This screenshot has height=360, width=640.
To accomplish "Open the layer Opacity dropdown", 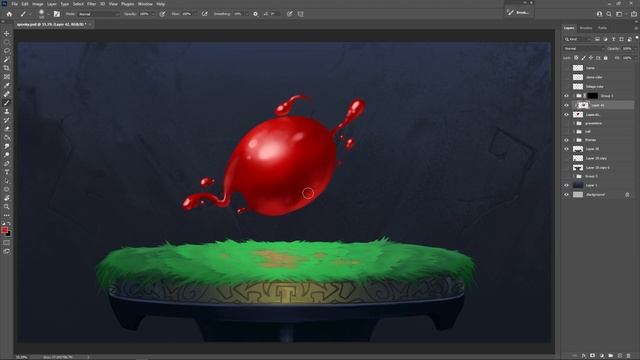I will 635,49.
